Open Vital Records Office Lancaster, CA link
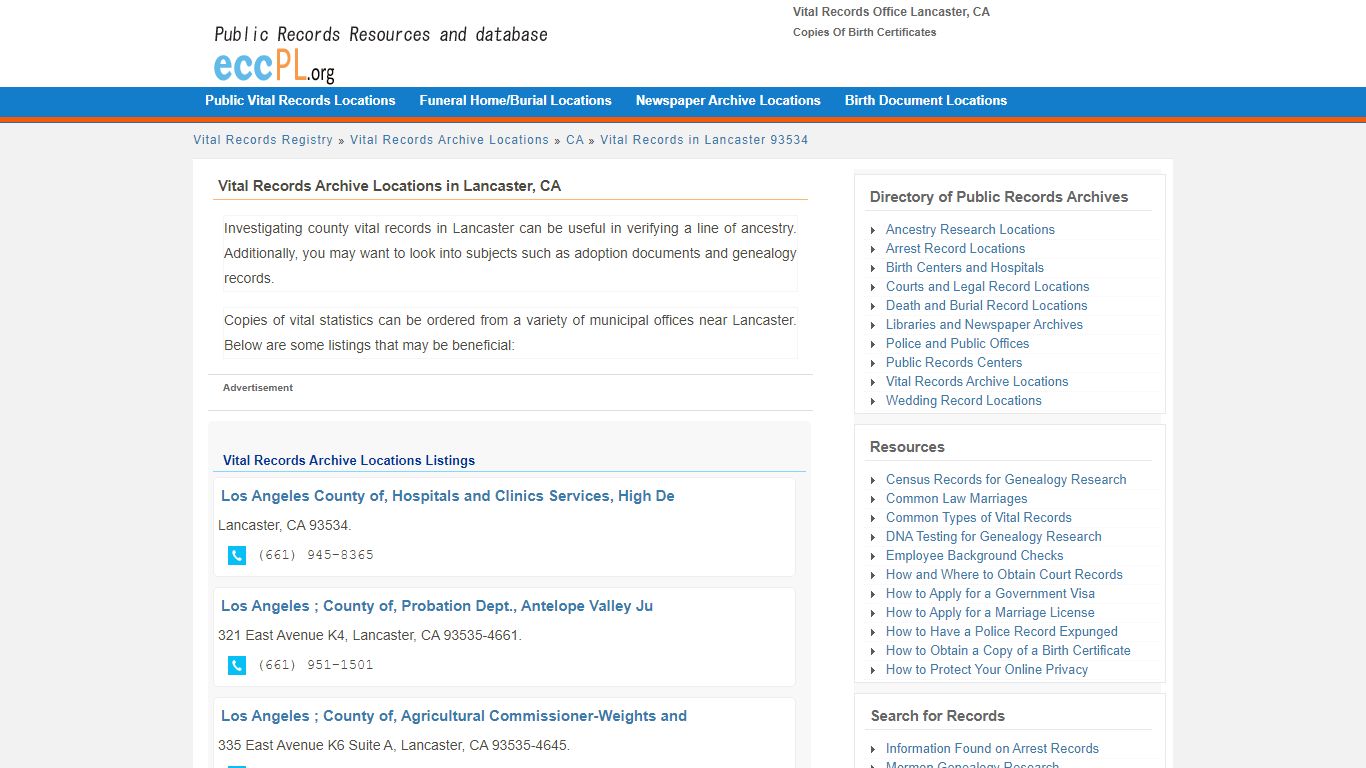Viewport: 1366px width, 768px height. (891, 12)
